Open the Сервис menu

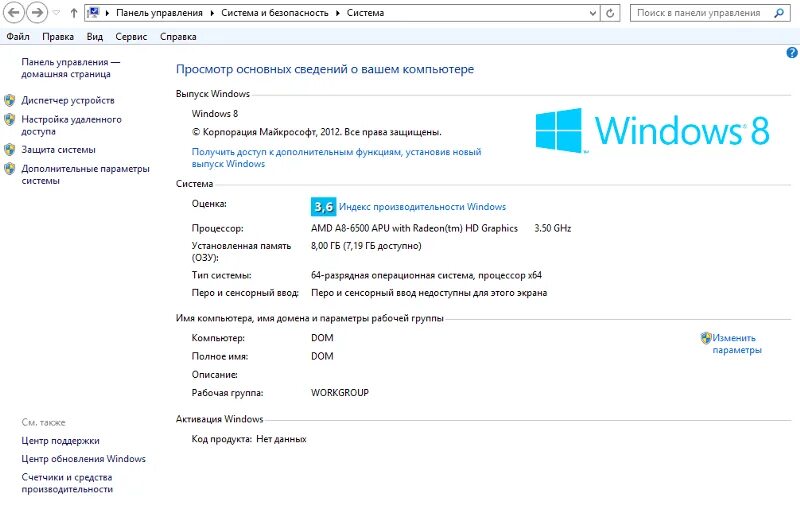point(131,37)
